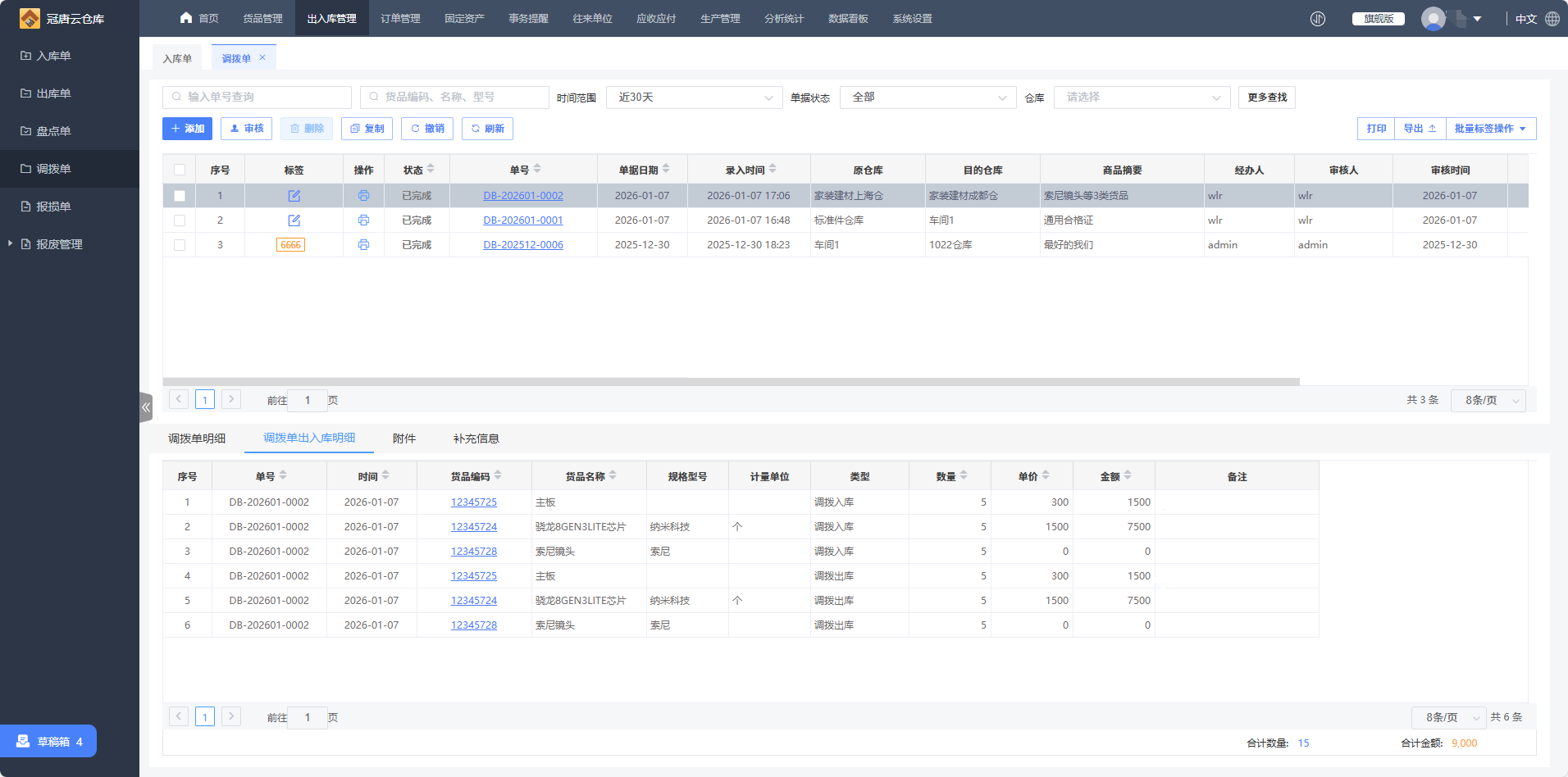Viewport: 1568px width, 777px height.
Task: Close the 调拨单 tab
Action: coord(262,57)
